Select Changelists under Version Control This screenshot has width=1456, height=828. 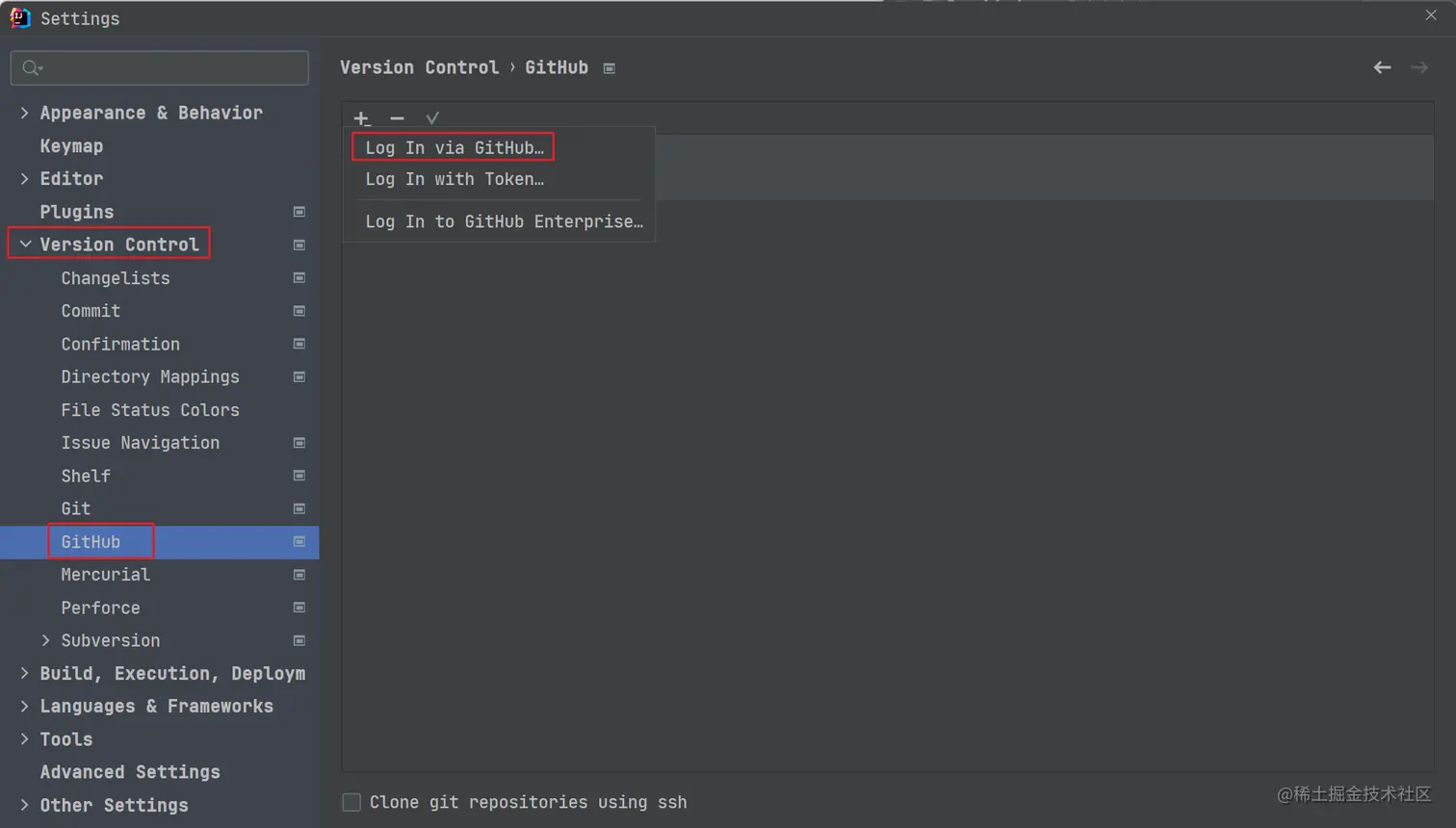pyautogui.click(x=116, y=278)
